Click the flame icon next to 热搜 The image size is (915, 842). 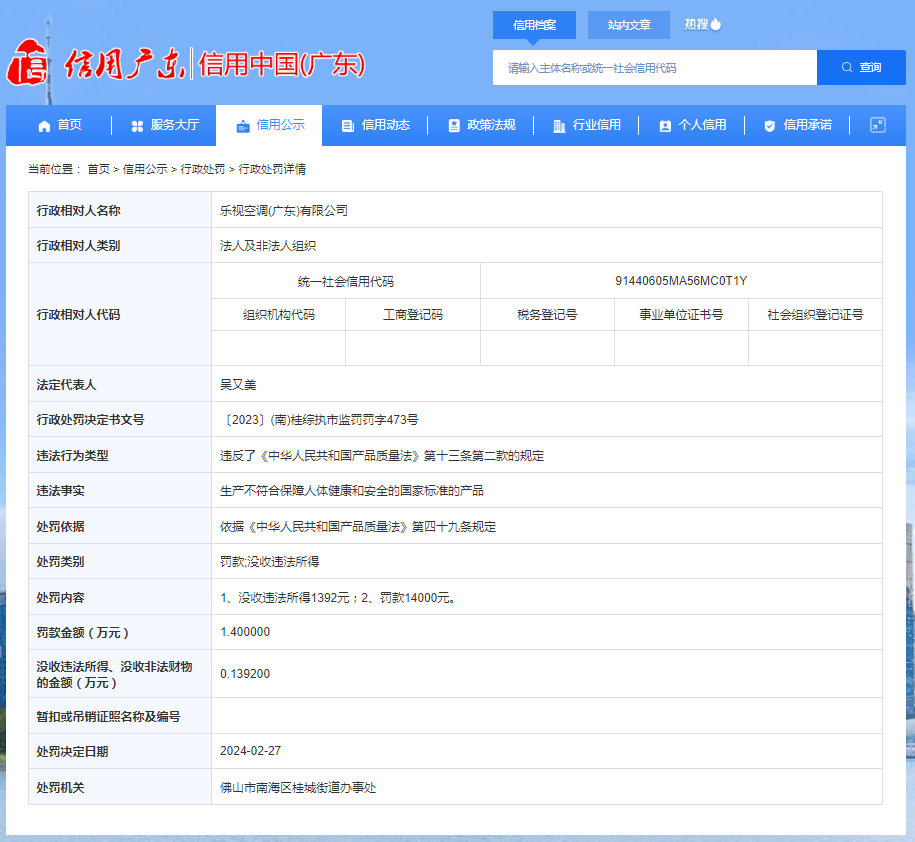click(716, 24)
